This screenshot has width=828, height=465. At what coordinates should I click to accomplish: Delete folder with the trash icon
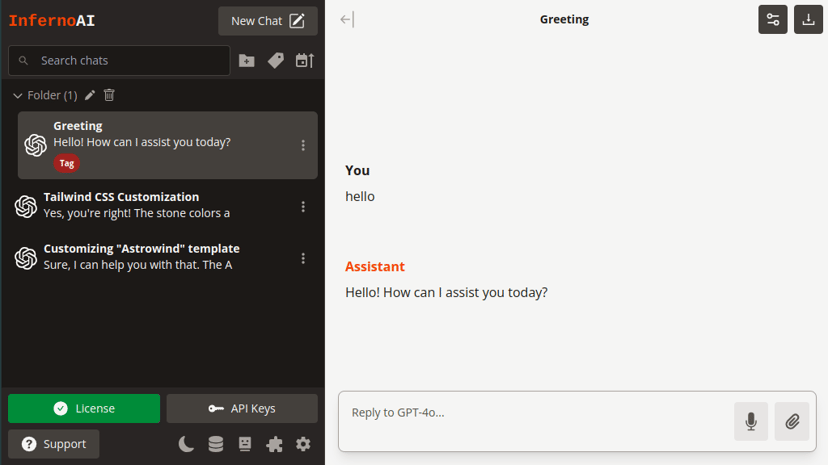point(109,95)
